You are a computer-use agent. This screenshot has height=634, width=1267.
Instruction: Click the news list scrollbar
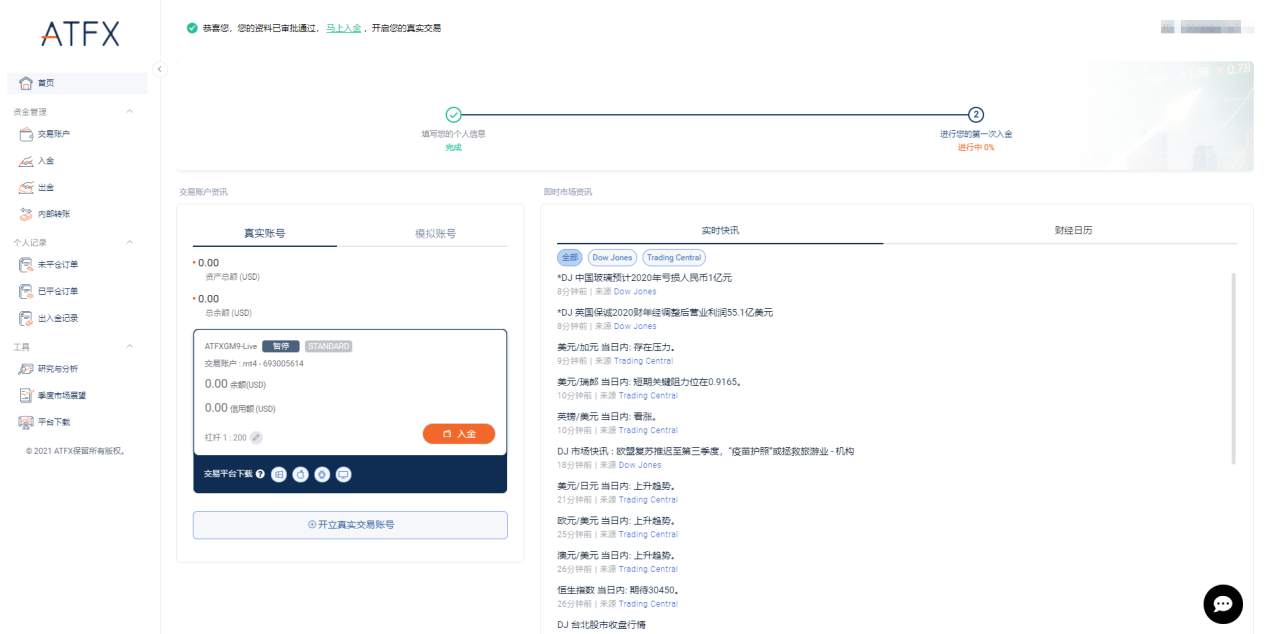click(x=1233, y=368)
